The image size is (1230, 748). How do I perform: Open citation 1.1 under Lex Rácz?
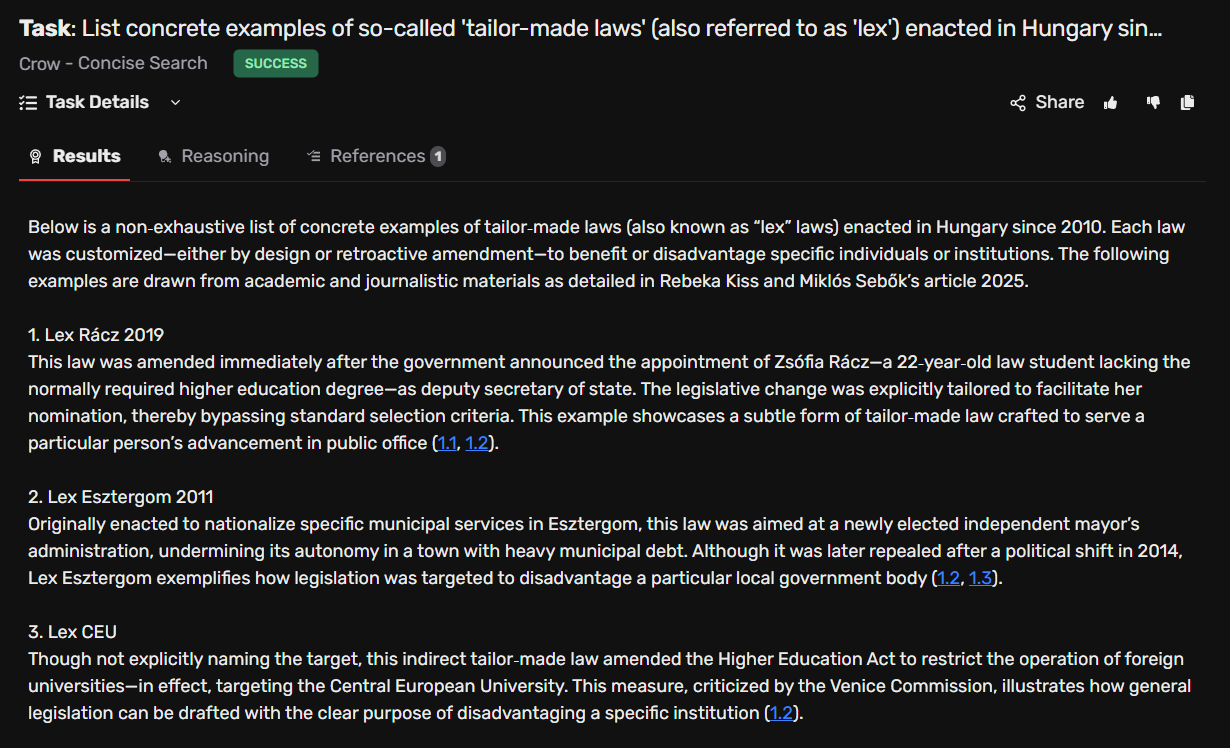(x=447, y=443)
